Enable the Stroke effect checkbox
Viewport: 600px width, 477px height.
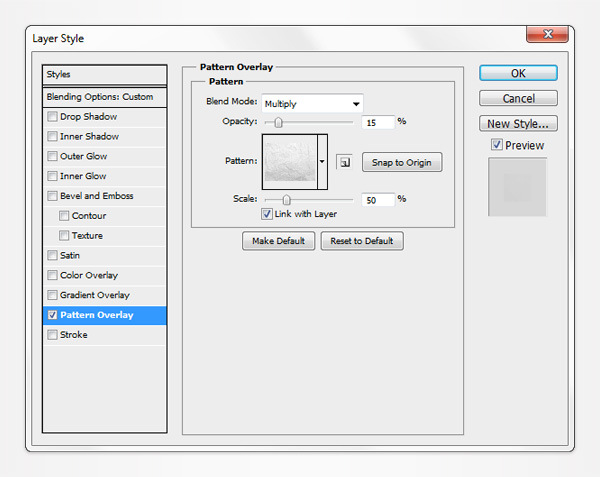click(52, 335)
